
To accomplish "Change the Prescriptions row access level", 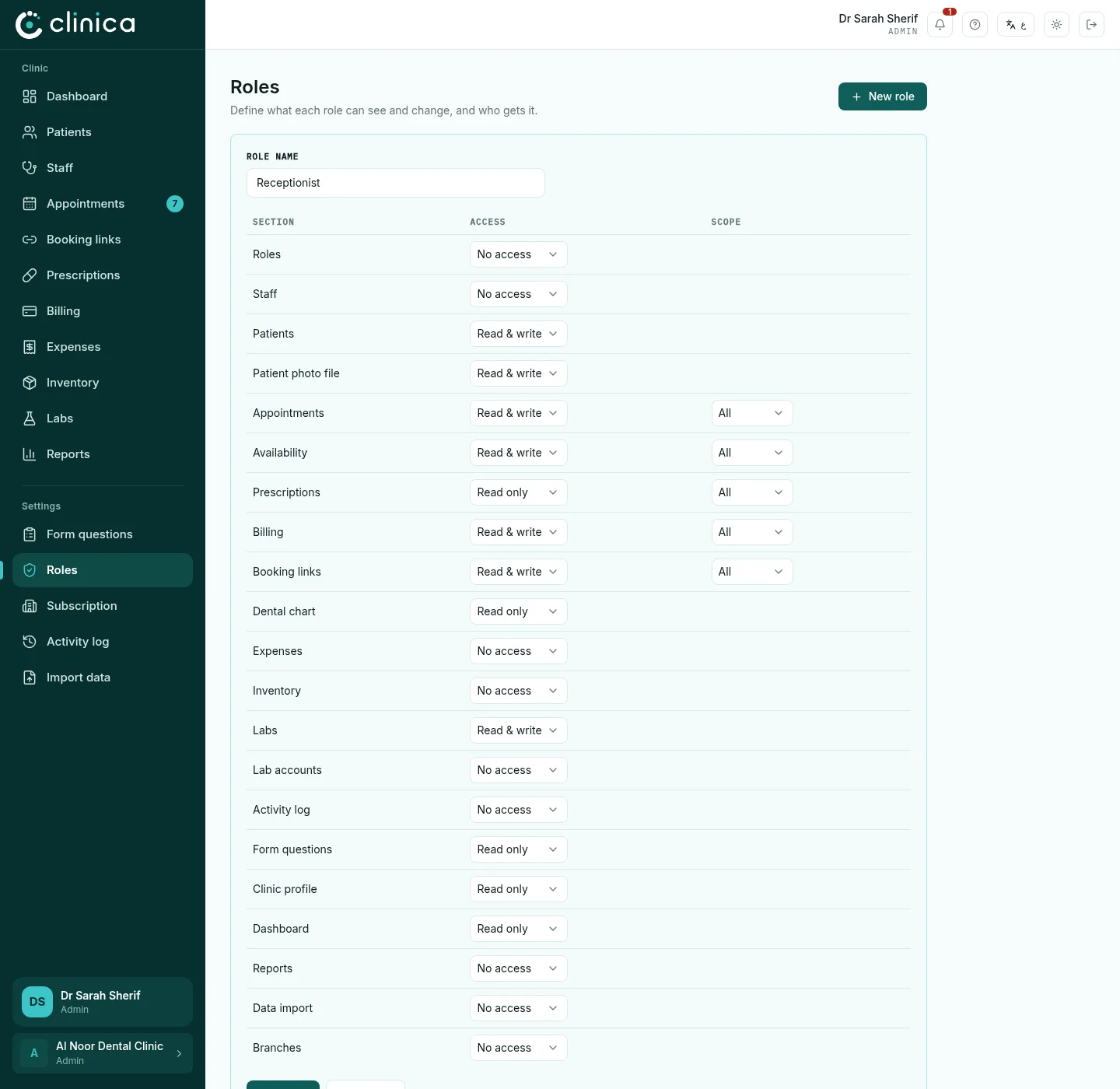I will [519, 492].
